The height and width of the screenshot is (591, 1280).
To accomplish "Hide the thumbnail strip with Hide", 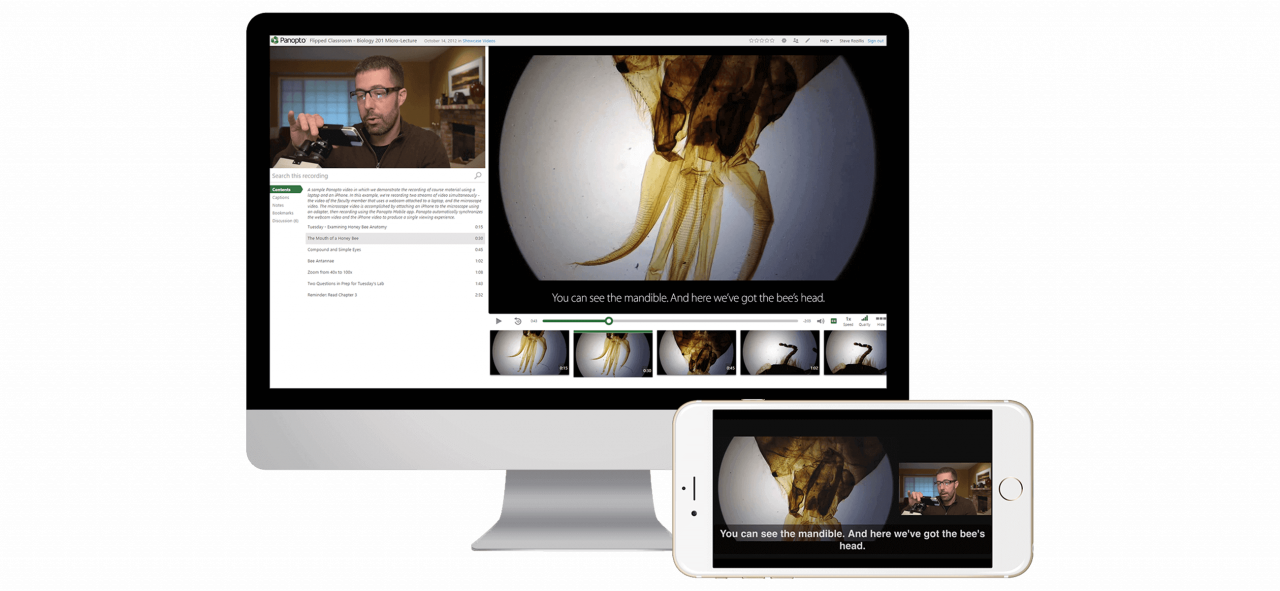I will 880,320.
